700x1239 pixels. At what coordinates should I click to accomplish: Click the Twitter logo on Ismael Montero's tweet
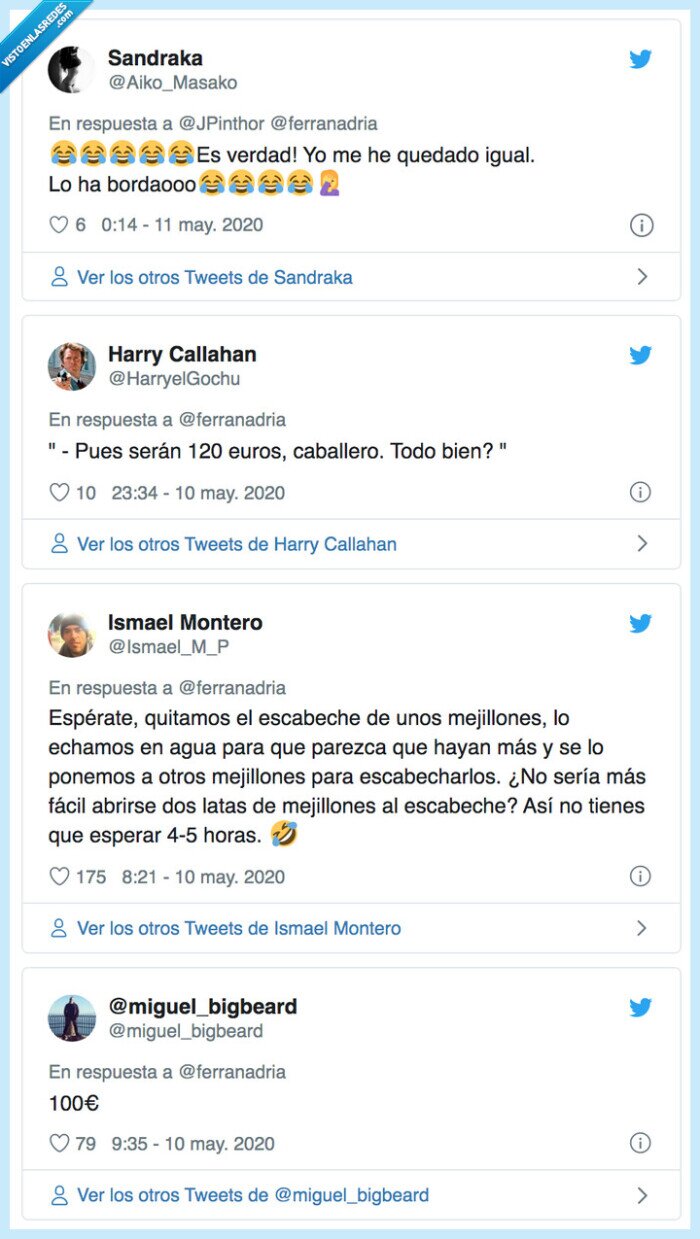coord(640,623)
